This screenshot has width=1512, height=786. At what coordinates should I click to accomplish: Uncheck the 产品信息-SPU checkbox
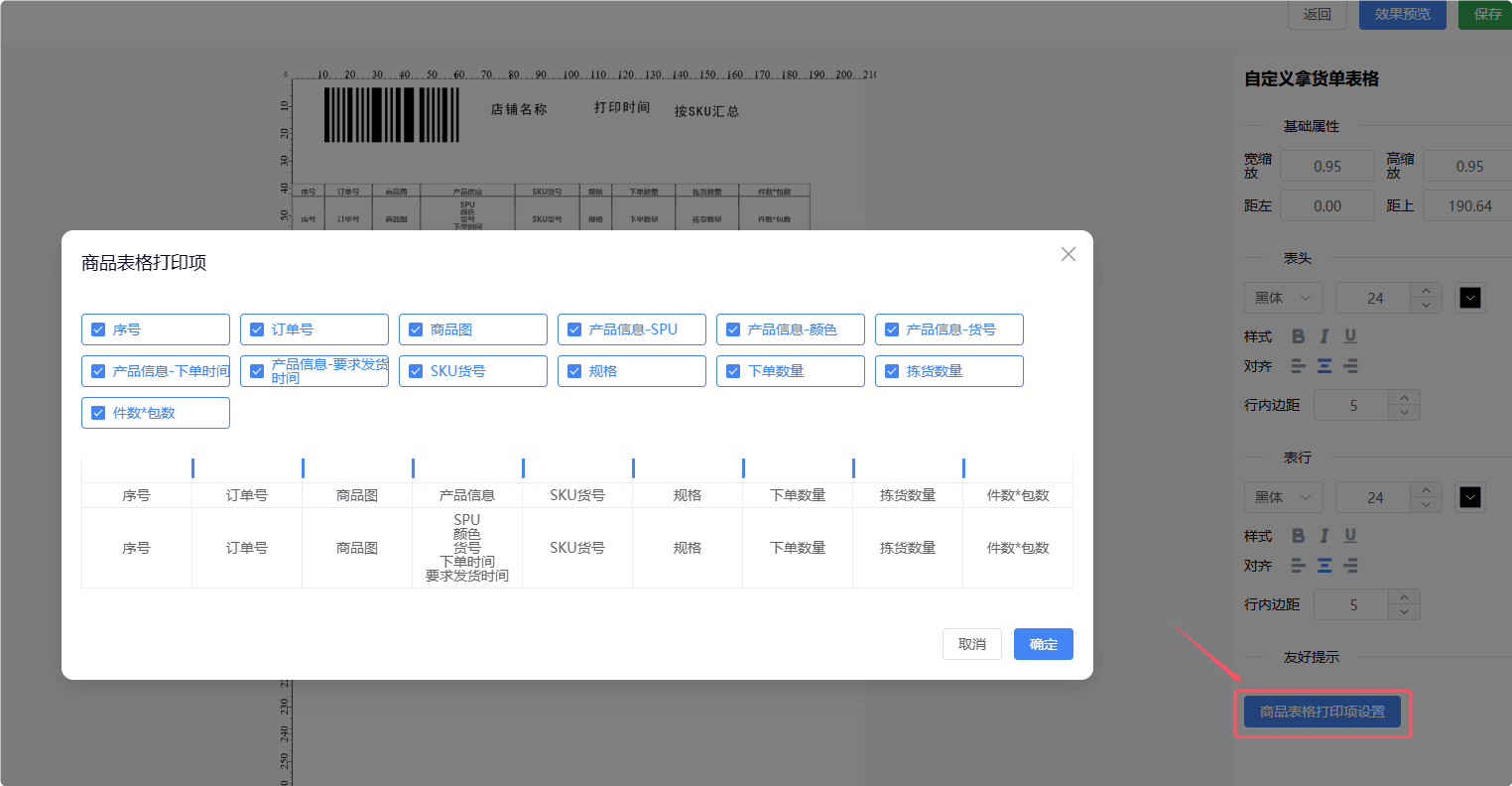(574, 329)
